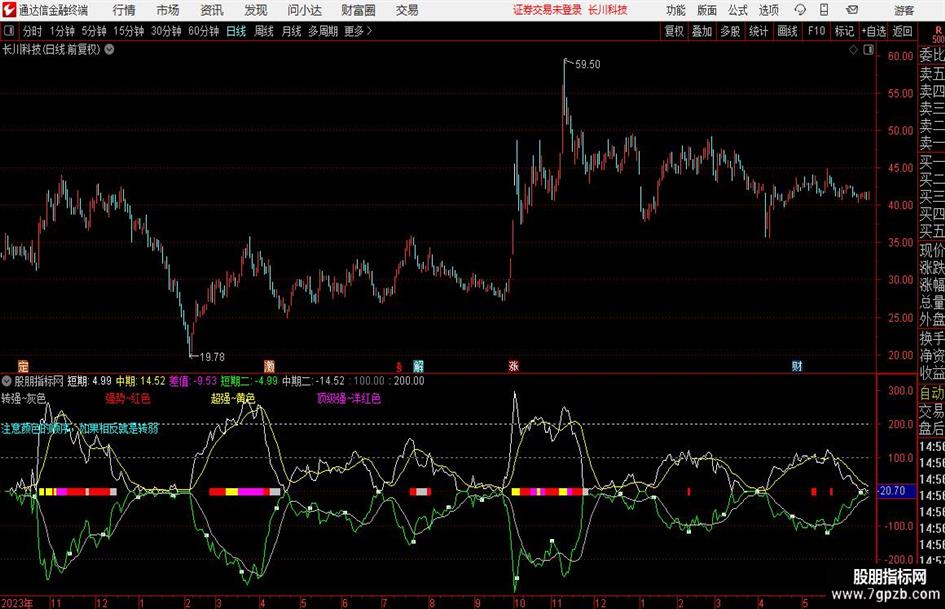Expand 更多 period options
Viewport: 945px width, 609px height.
pos(358,31)
